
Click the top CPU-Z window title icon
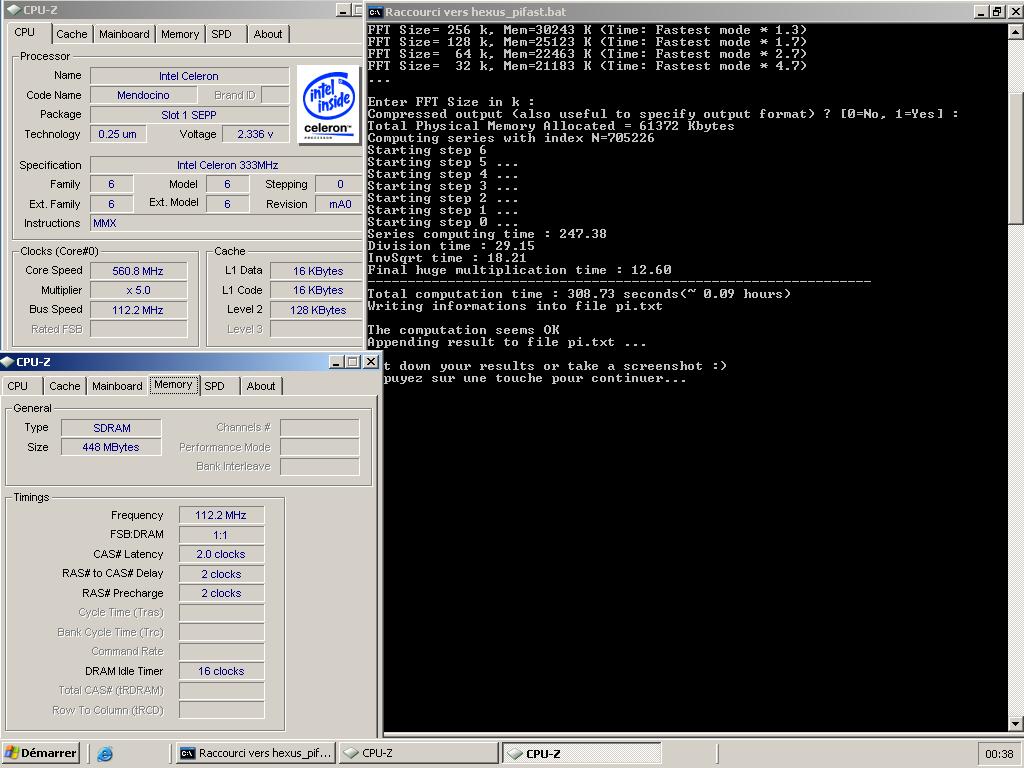tap(12, 10)
